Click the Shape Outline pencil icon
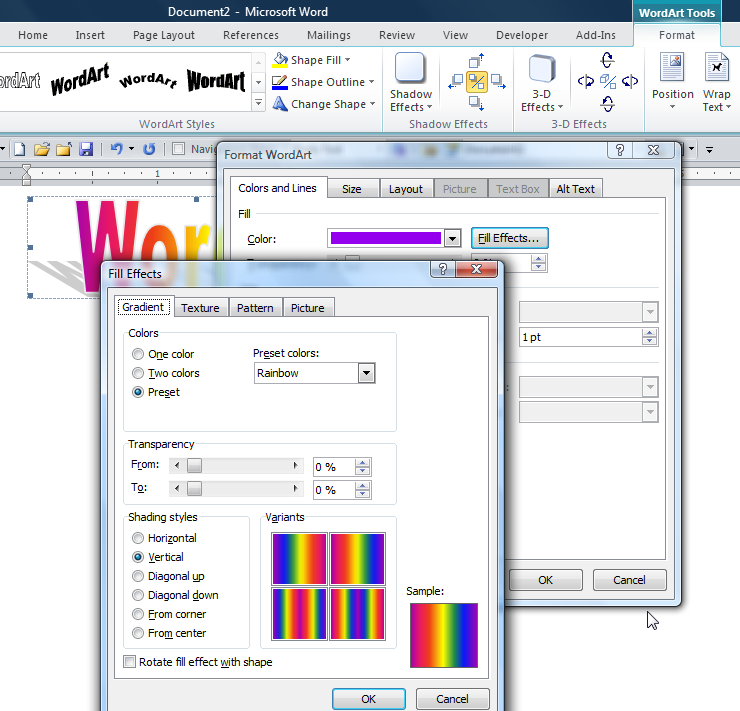 coord(280,82)
